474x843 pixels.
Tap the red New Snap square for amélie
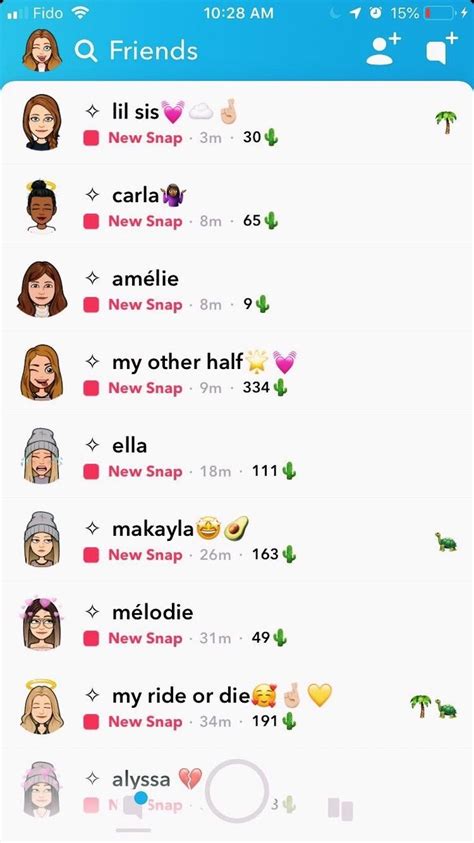(x=91, y=305)
